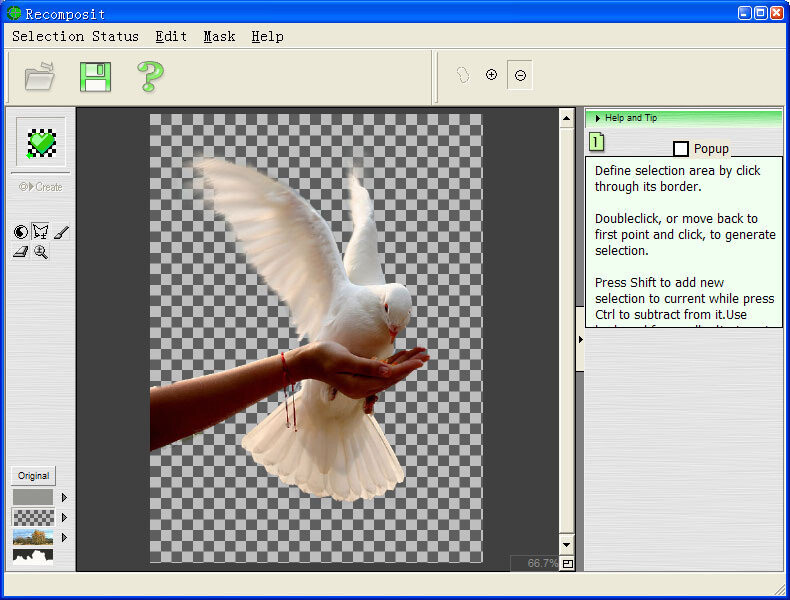The height and width of the screenshot is (600, 790).
Task: Select the black and white mask thumbnail
Action: tap(33, 556)
